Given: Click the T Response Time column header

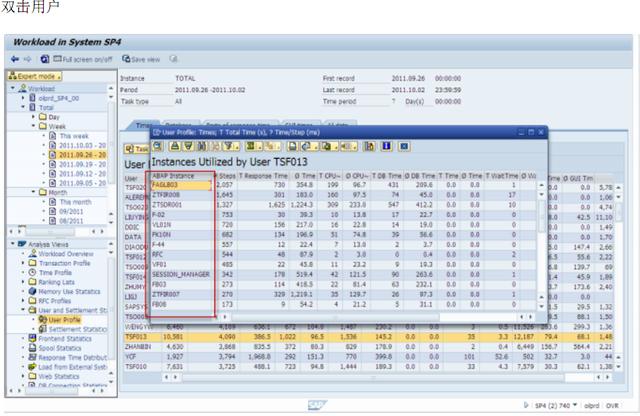Looking at the screenshot, I should tap(263, 176).
